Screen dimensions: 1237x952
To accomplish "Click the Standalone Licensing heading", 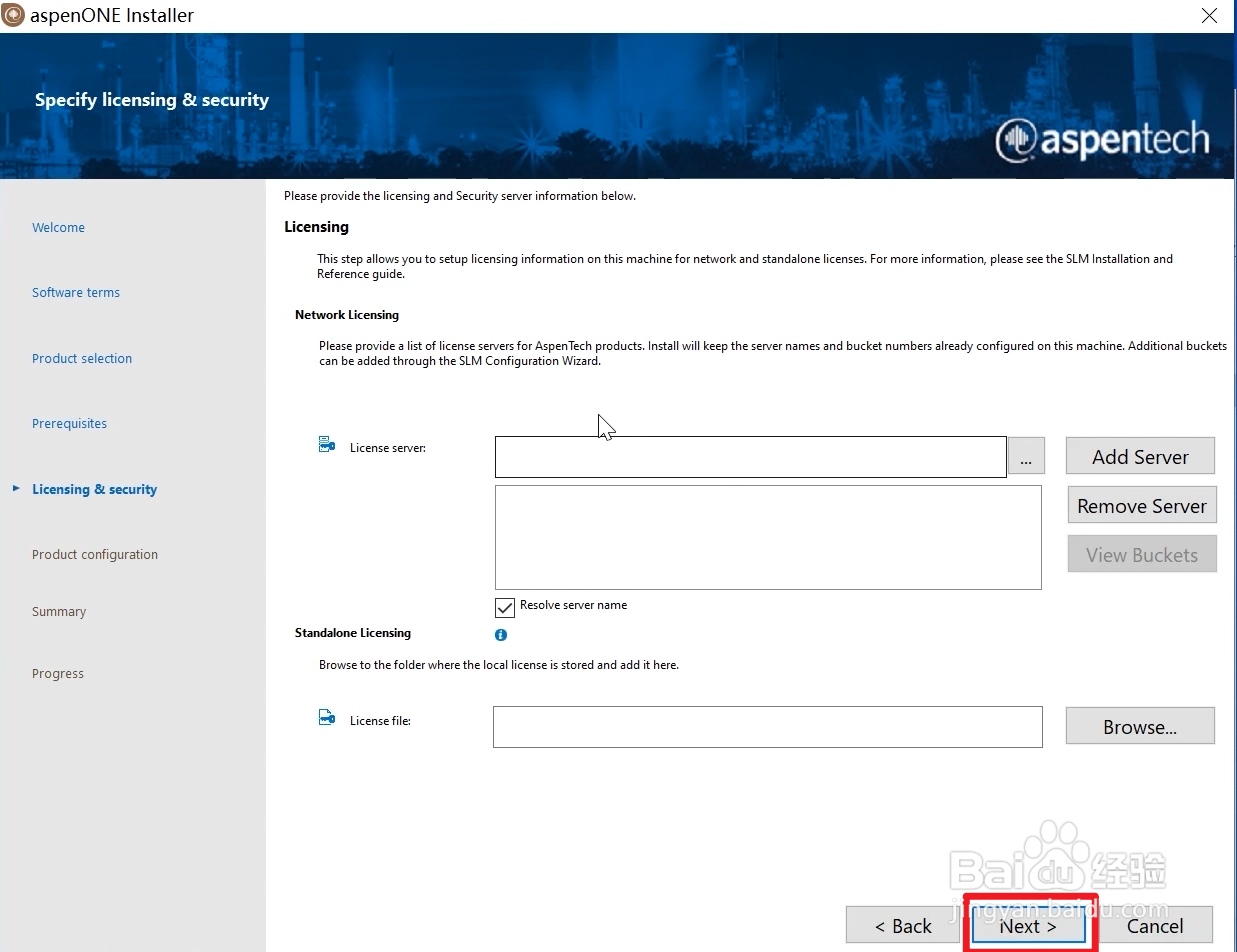I will tap(353, 633).
